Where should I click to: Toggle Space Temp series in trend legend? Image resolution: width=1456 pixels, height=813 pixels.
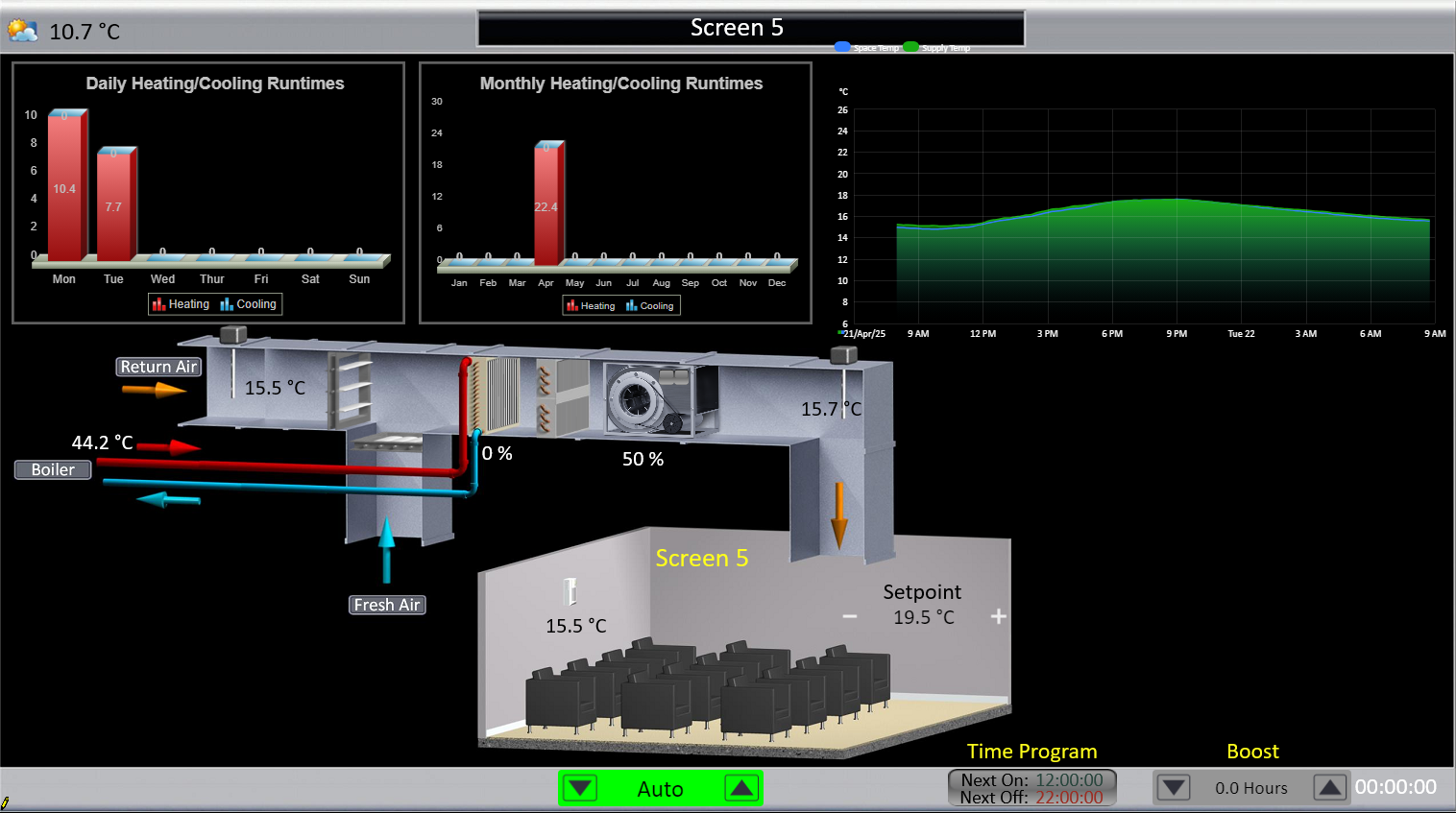(x=843, y=47)
